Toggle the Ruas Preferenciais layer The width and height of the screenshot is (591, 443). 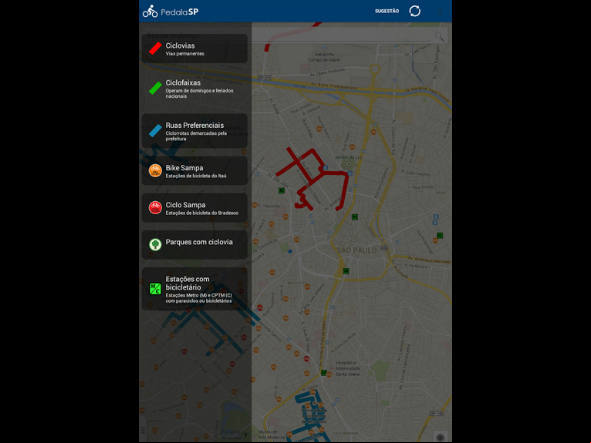(195, 131)
